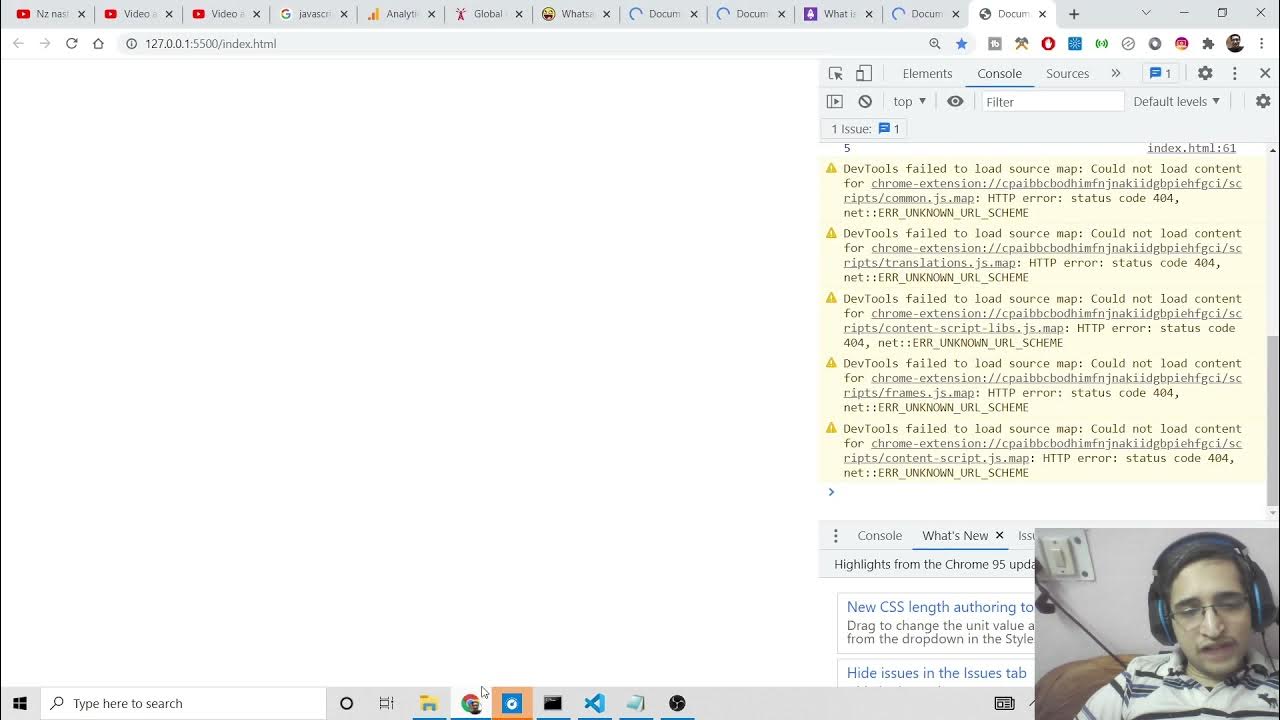Open Visual Studio Code from the taskbar

594,703
